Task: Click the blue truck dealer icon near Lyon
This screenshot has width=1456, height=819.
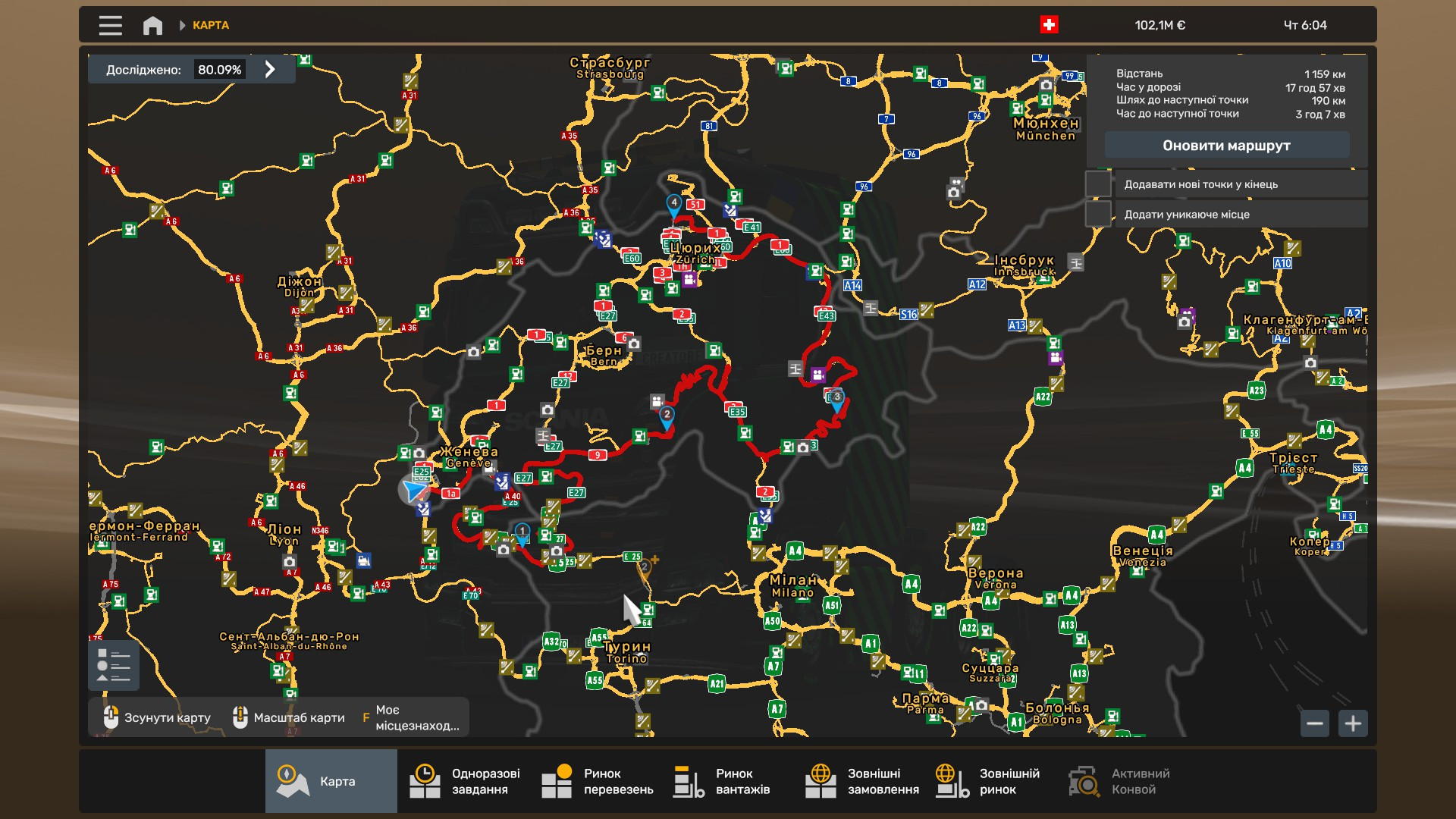Action: pyautogui.click(x=364, y=561)
